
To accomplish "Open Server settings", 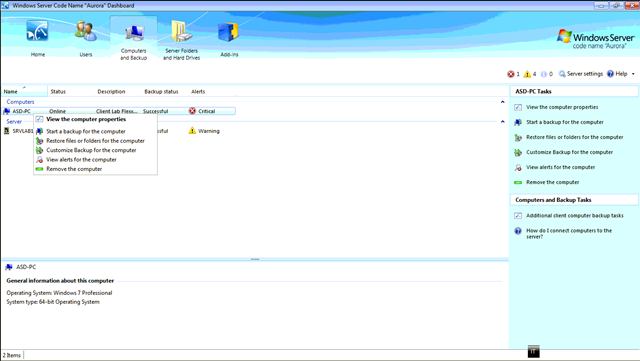I will click(x=580, y=74).
